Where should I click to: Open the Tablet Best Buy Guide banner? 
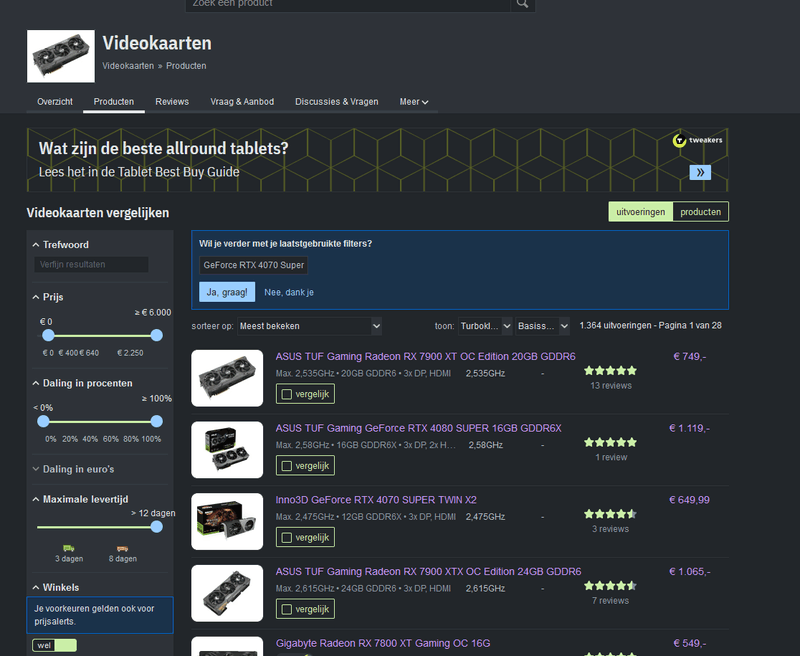(x=378, y=160)
